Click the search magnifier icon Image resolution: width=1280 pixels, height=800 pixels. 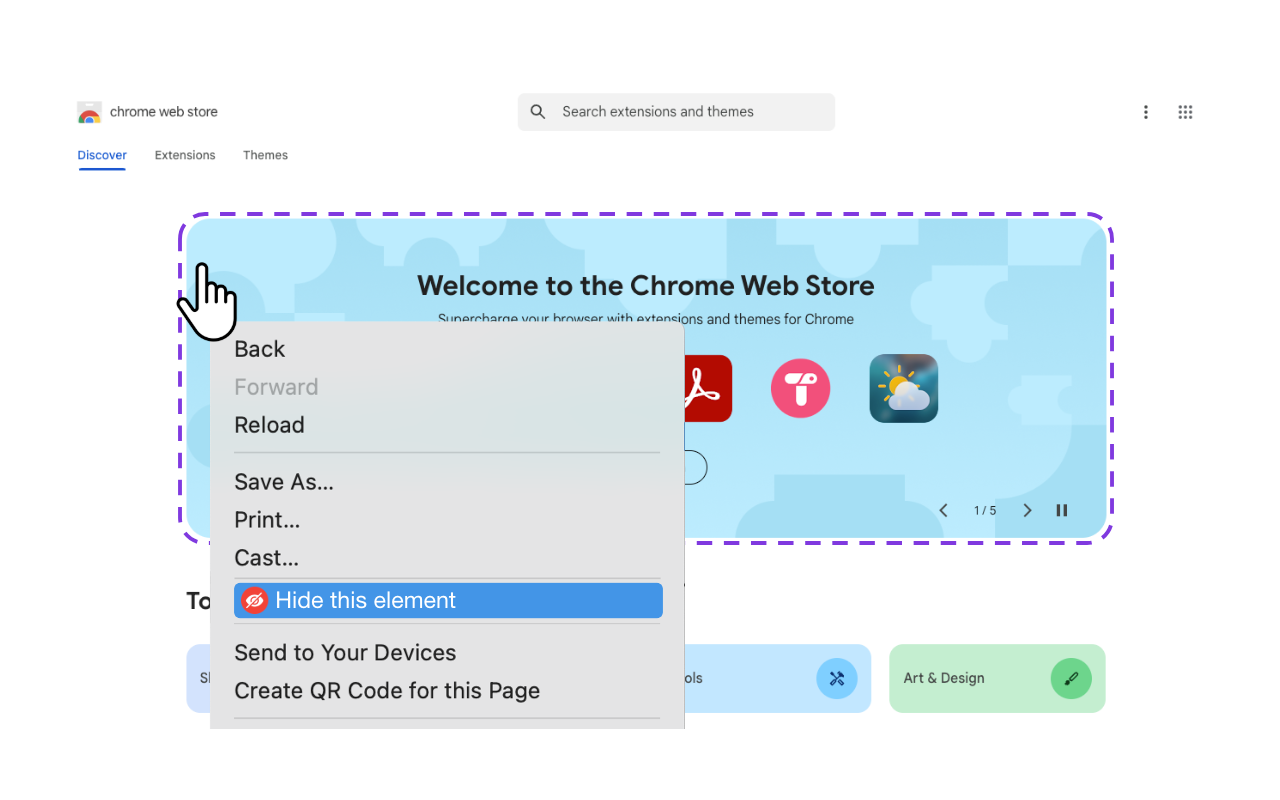538,111
